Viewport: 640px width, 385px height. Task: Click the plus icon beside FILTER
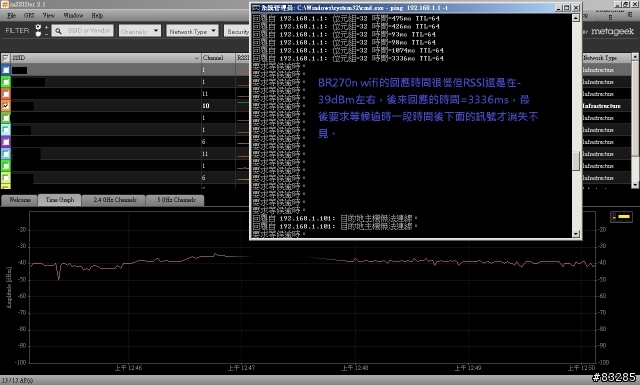(47, 28)
